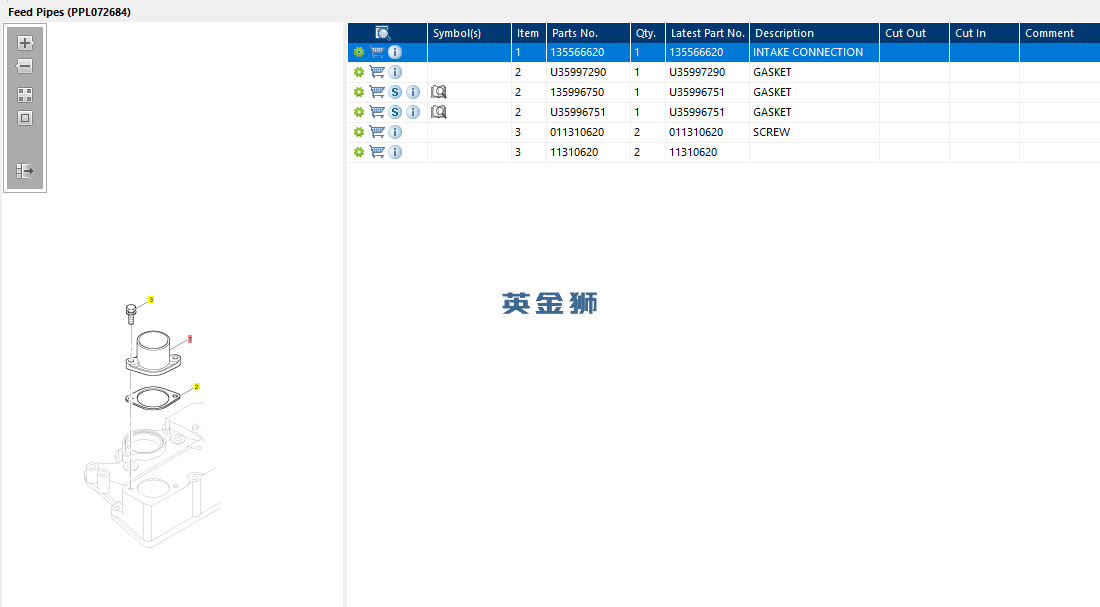
Task: Click Parts No. cell U35997290
Action: [x=589, y=72]
